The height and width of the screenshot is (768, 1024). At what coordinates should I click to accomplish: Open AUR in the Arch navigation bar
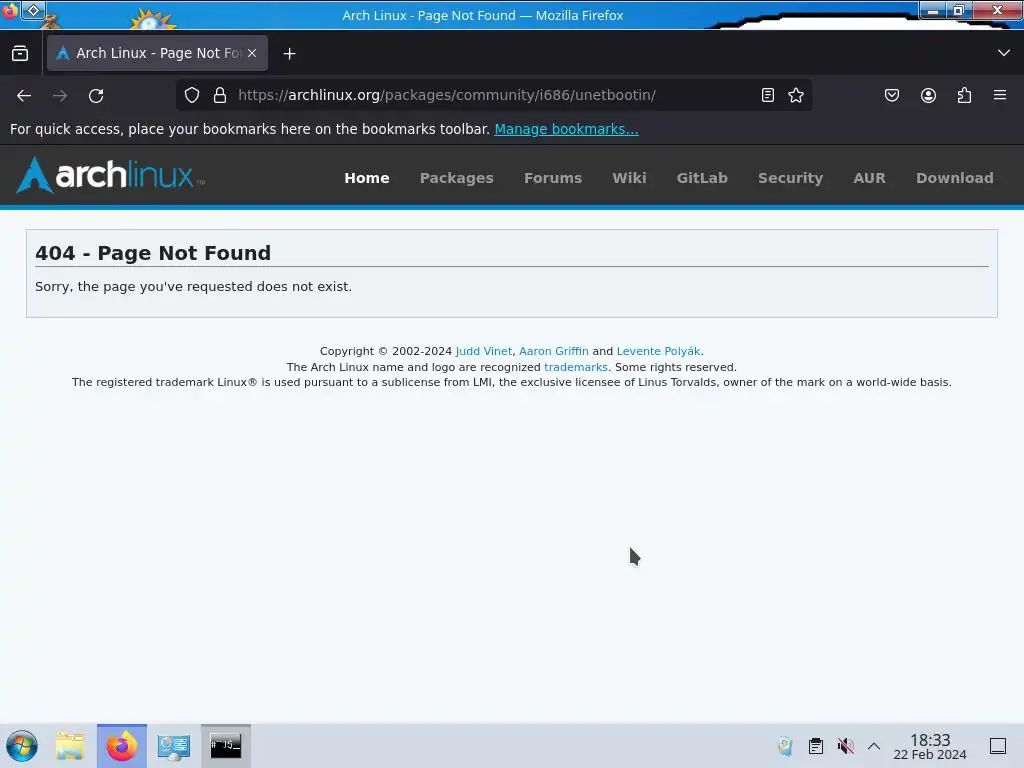(x=869, y=178)
